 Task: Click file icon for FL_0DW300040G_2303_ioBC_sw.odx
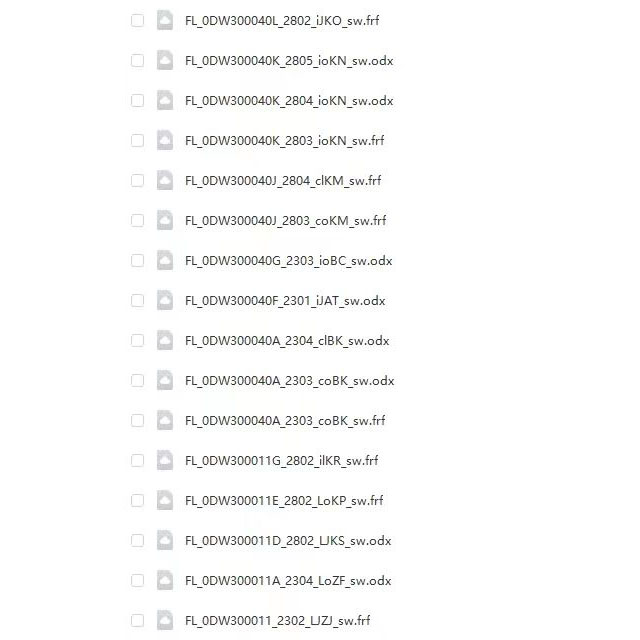point(165,260)
